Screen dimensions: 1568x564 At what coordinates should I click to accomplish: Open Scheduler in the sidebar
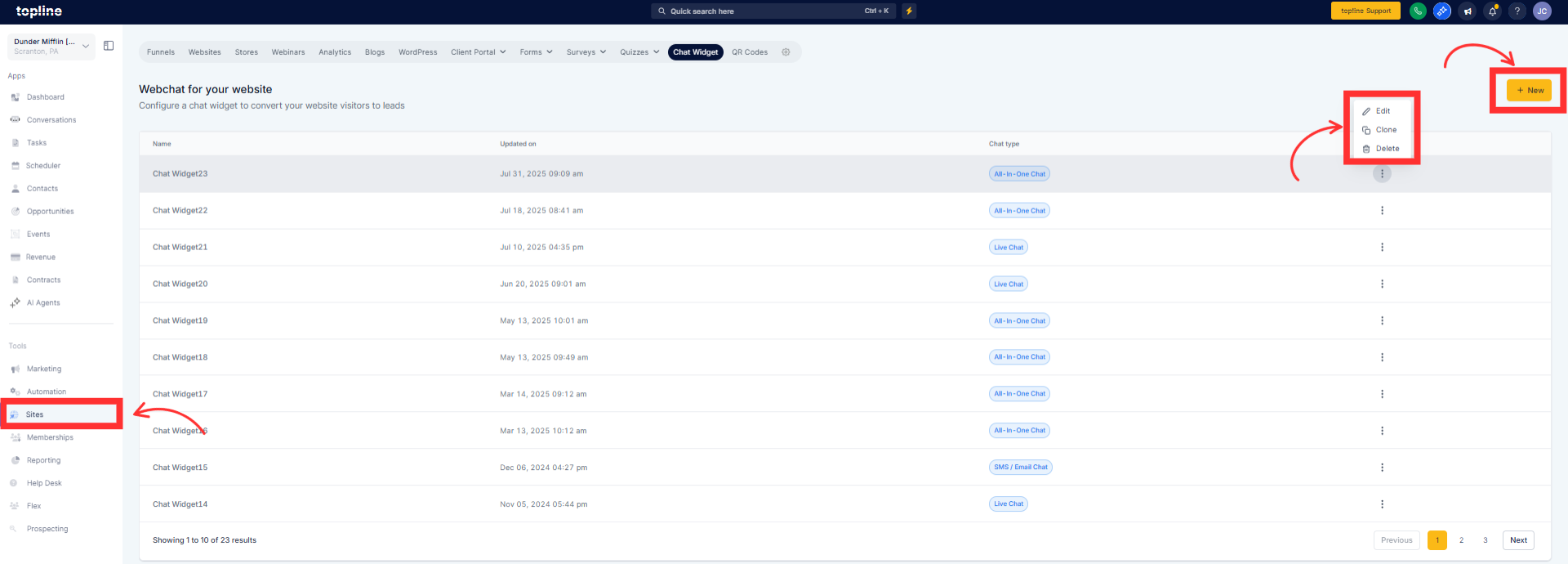(x=43, y=166)
